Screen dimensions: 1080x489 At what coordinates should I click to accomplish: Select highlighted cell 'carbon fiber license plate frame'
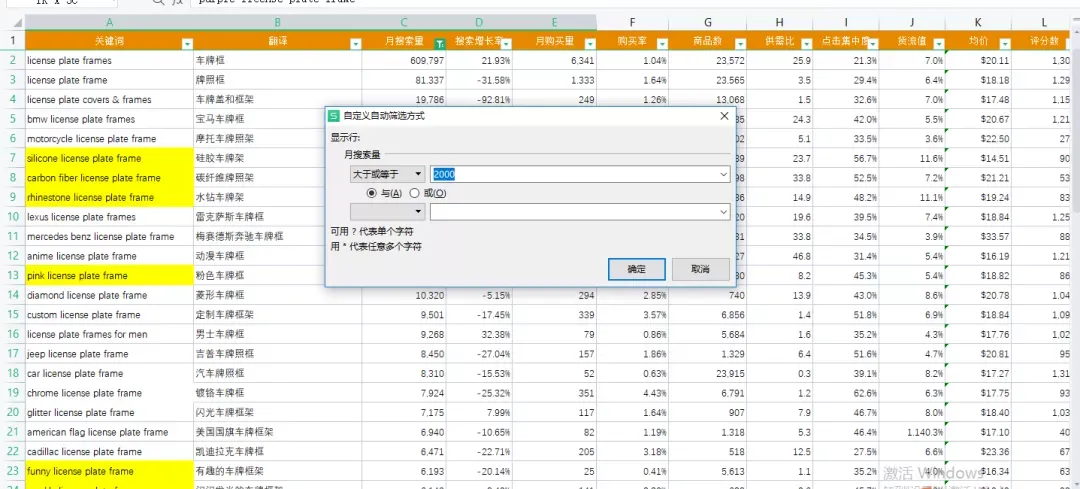110,178
